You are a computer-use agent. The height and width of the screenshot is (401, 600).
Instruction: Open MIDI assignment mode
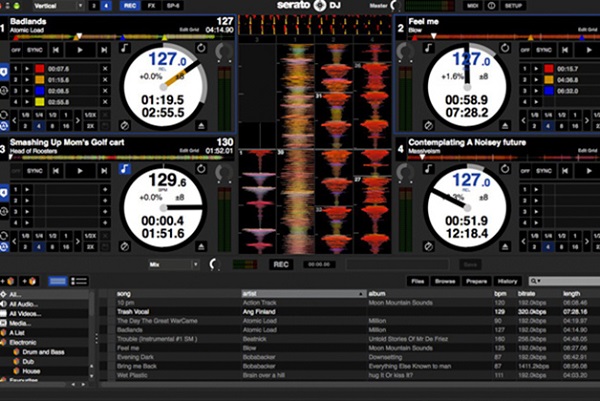473,6
